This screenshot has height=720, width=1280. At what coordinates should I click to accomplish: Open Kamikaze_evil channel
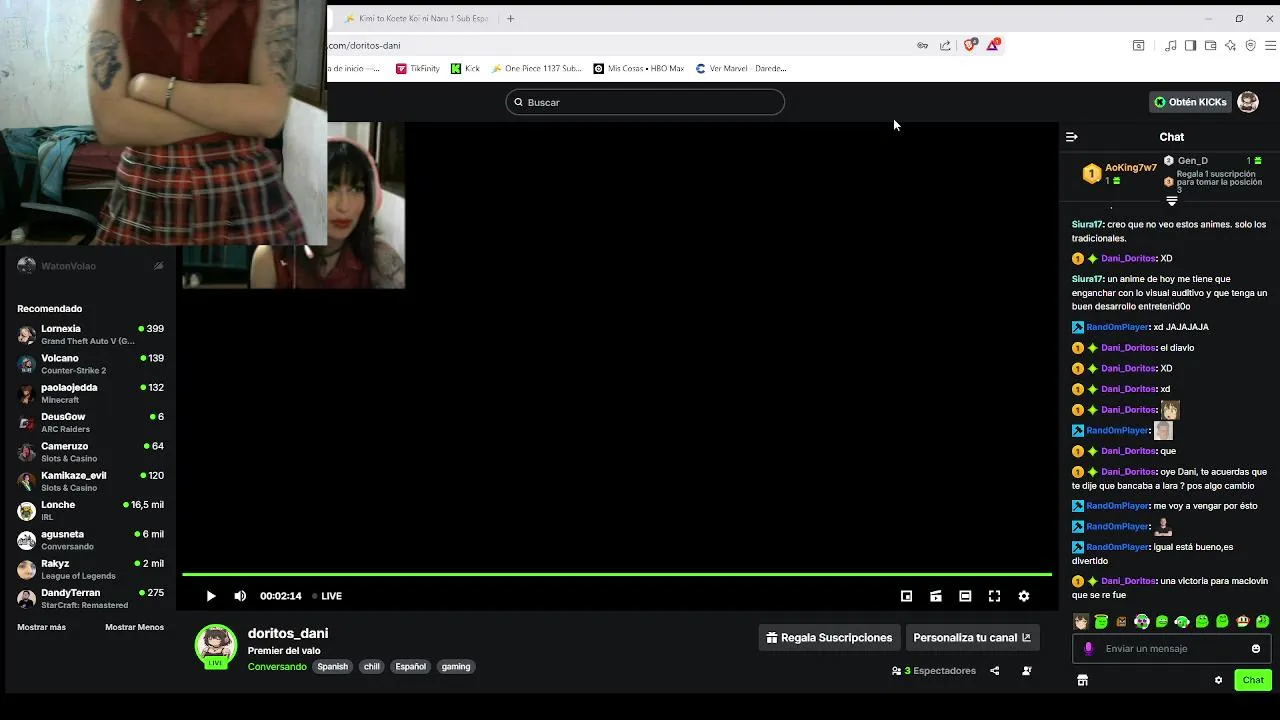point(90,481)
